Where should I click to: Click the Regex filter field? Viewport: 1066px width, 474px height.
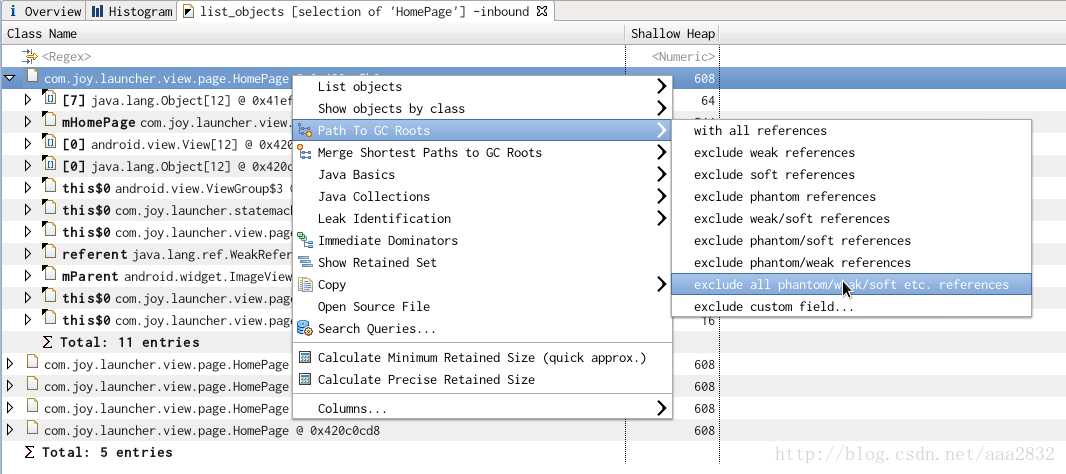point(313,56)
